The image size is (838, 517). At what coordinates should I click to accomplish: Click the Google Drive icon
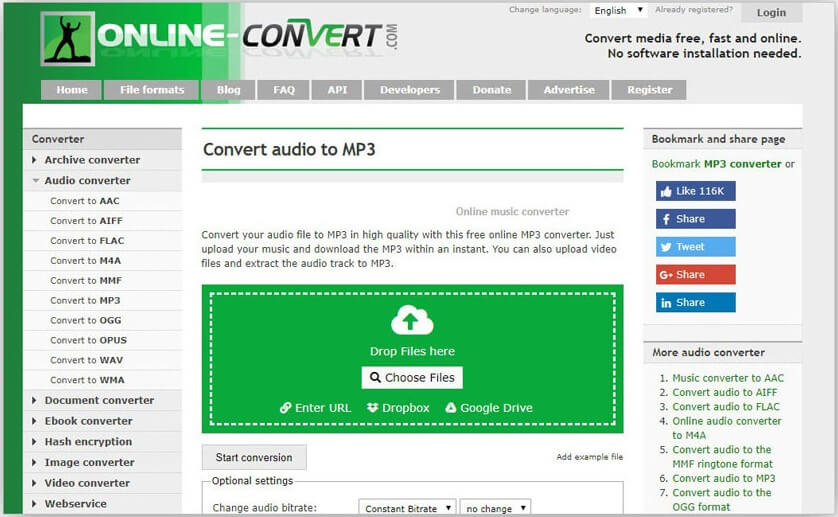click(451, 408)
